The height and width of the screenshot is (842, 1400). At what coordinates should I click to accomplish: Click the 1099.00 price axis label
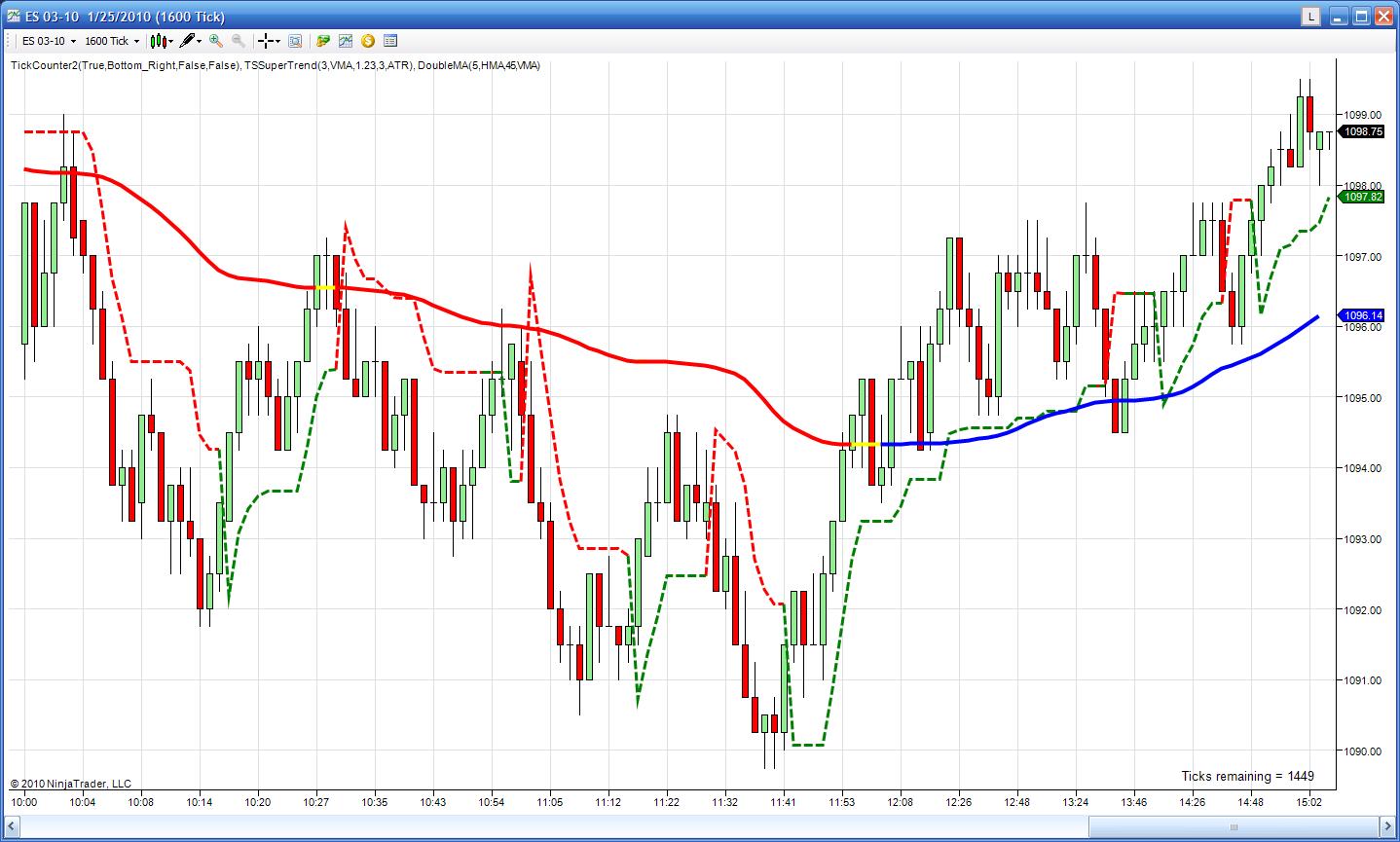[1363, 114]
